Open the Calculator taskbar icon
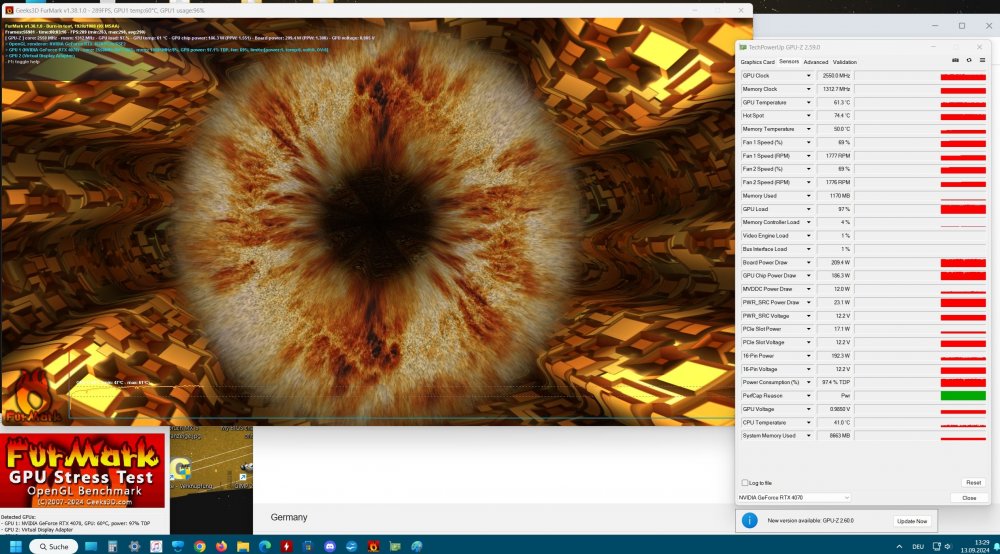 coord(113,546)
